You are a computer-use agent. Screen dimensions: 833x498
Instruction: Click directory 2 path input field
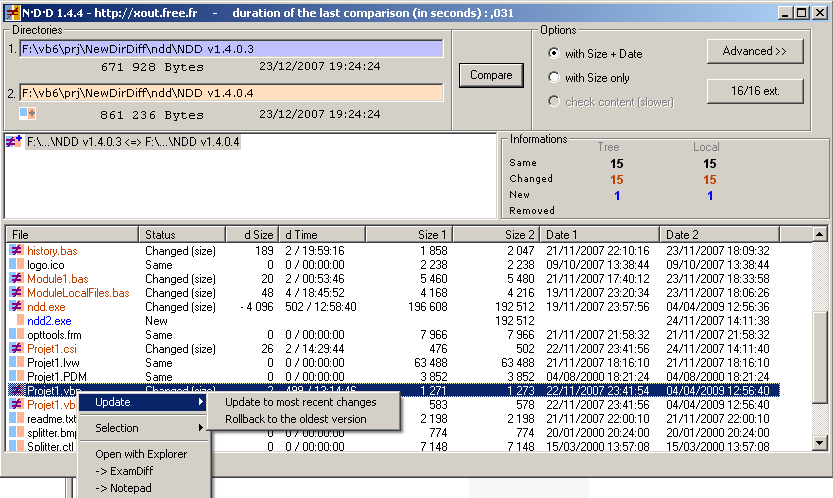[231, 93]
